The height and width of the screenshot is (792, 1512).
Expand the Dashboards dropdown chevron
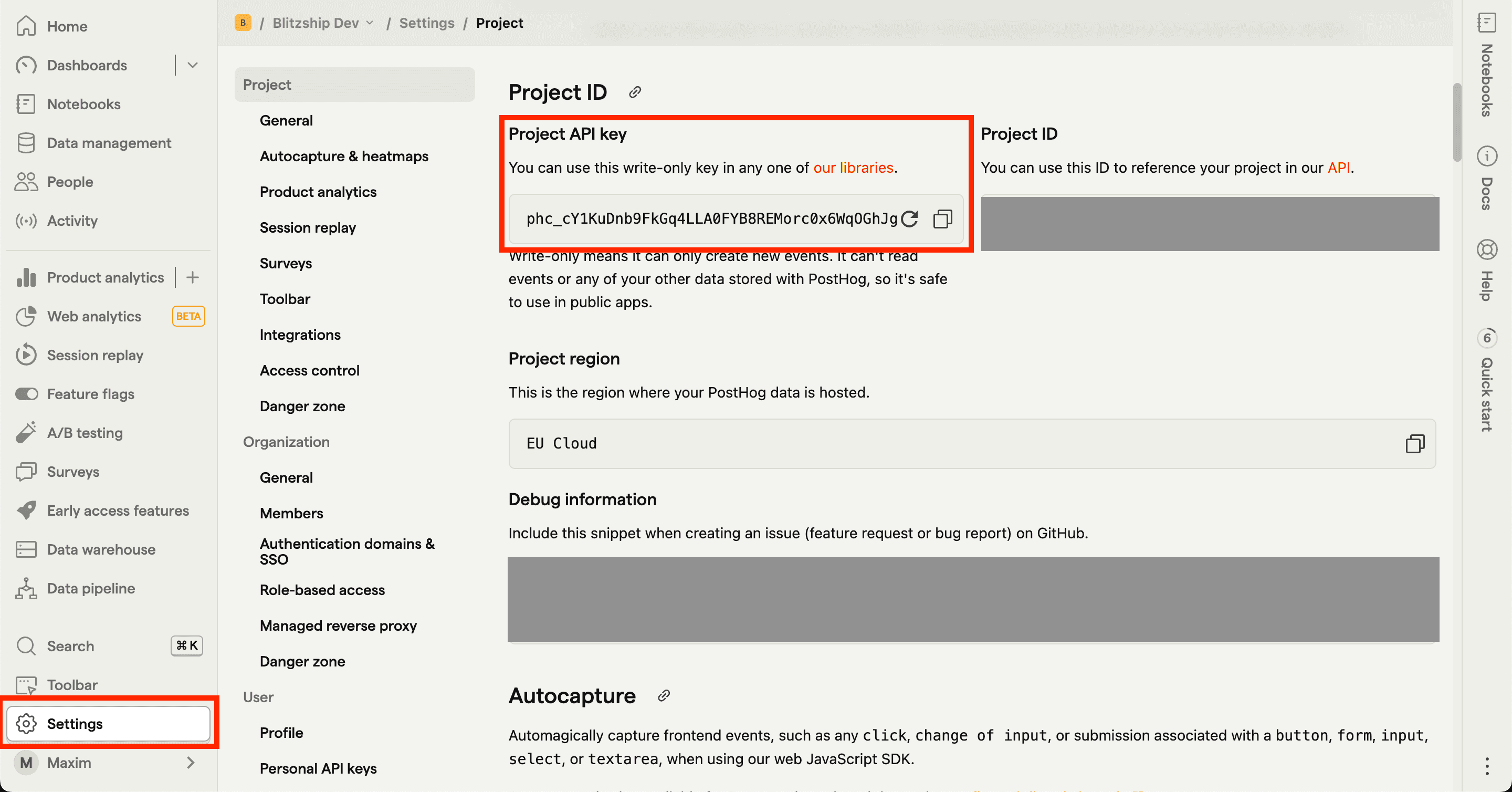(x=193, y=65)
